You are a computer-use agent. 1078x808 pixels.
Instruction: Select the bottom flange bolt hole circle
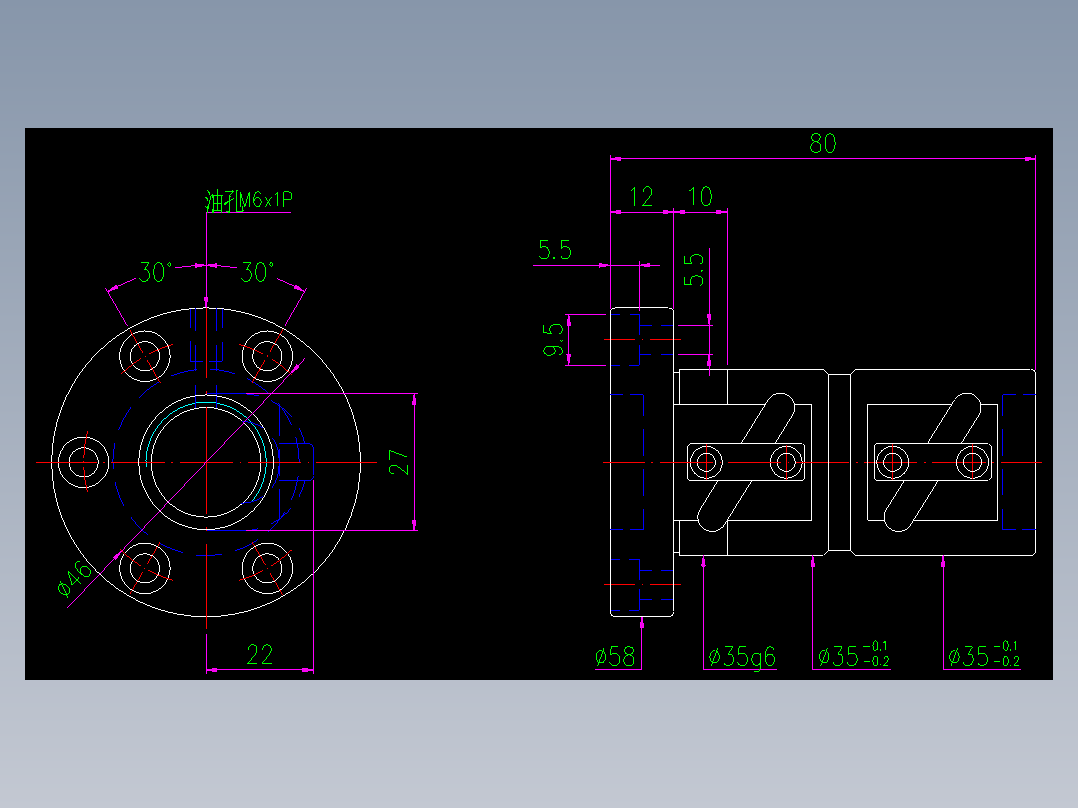tap(145, 568)
